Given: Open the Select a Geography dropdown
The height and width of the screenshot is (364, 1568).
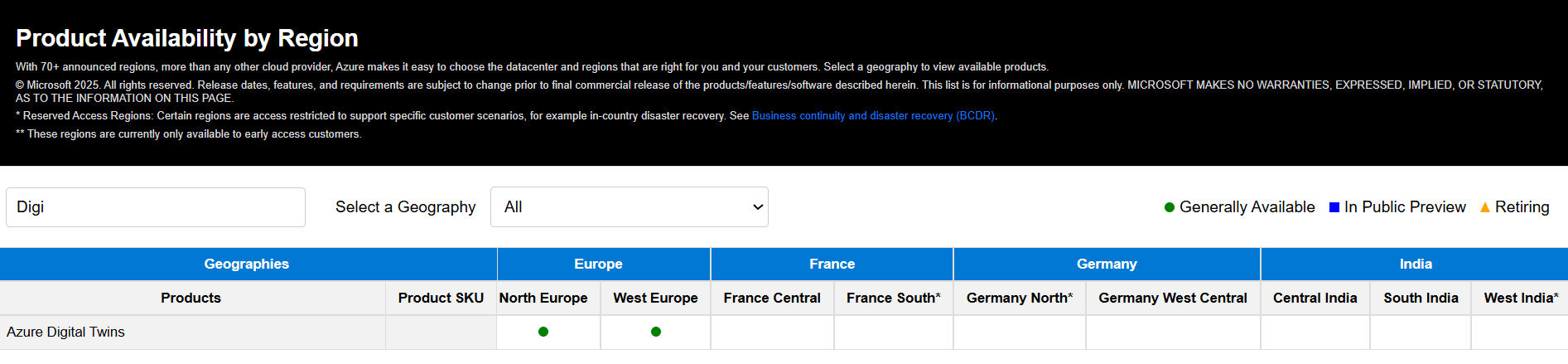Looking at the screenshot, I should click(630, 207).
